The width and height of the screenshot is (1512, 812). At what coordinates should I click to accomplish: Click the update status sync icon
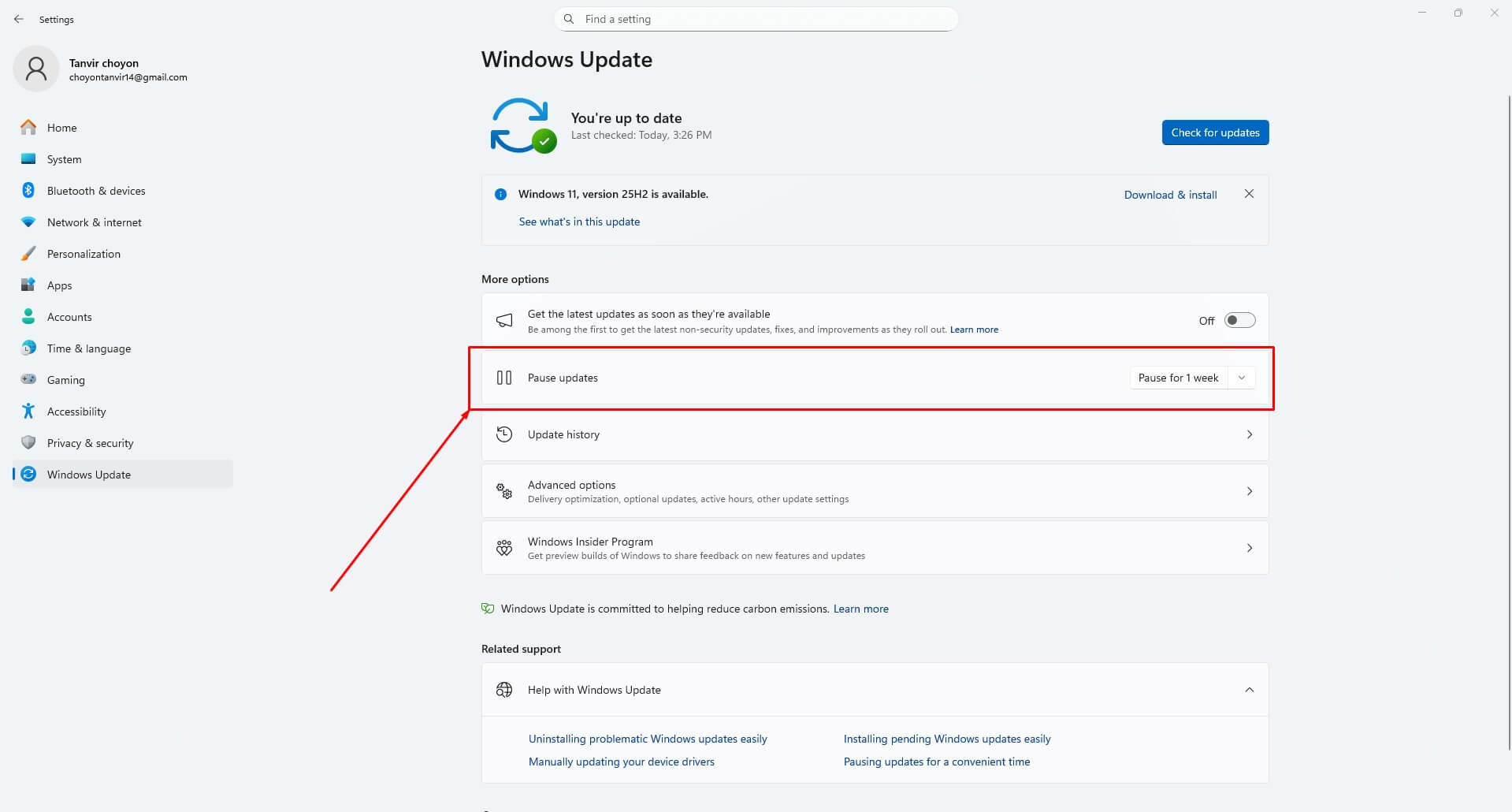coord(522,125)
